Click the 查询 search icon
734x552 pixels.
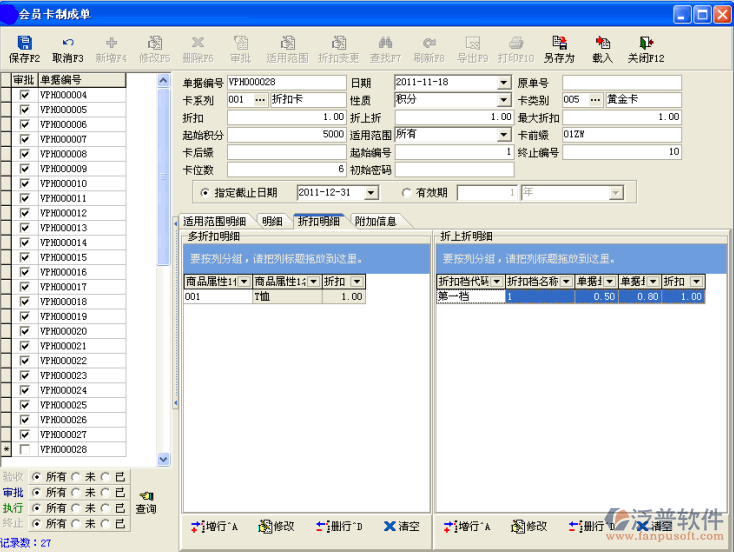[146, 496]
